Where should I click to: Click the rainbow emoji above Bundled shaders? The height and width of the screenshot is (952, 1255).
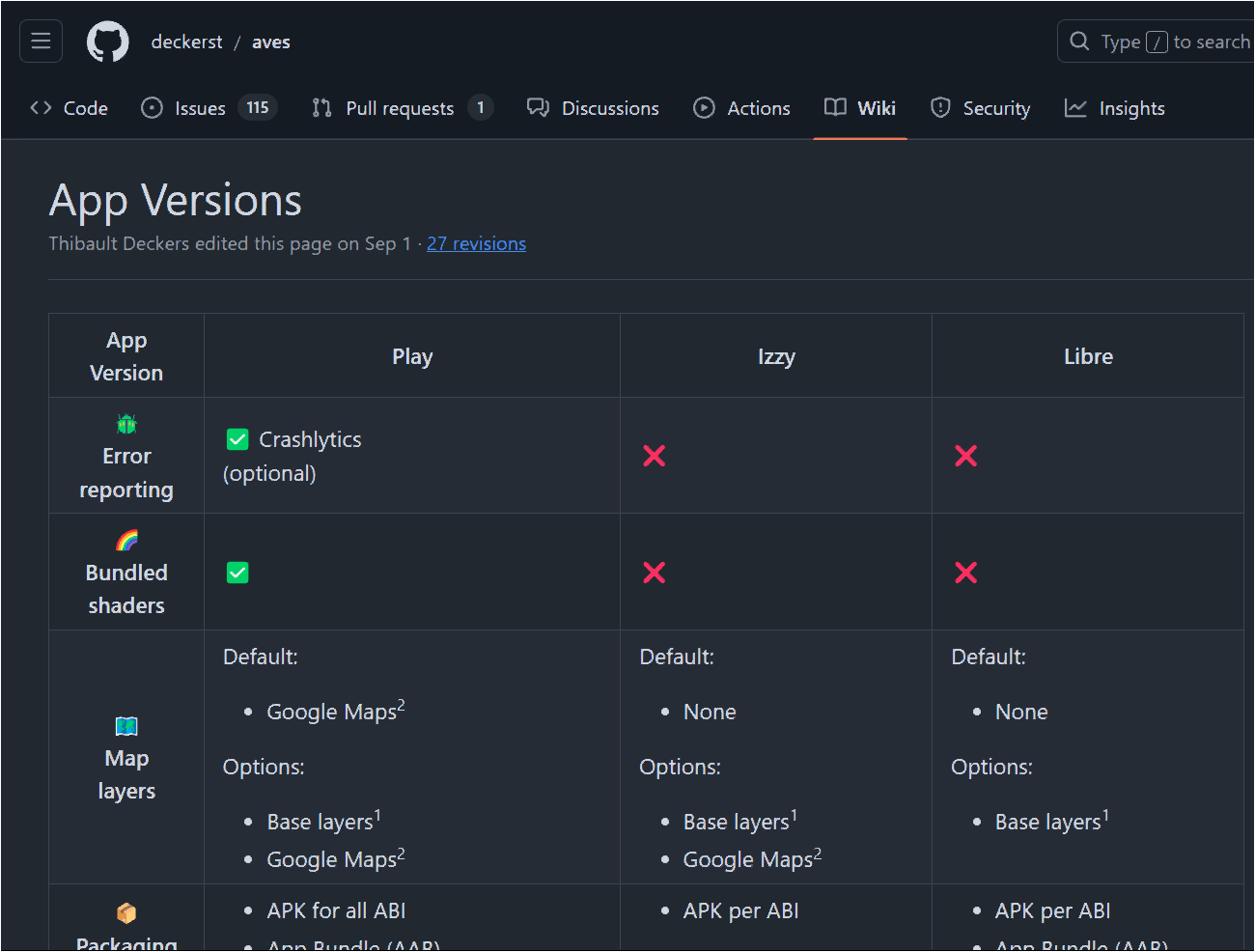126,540
